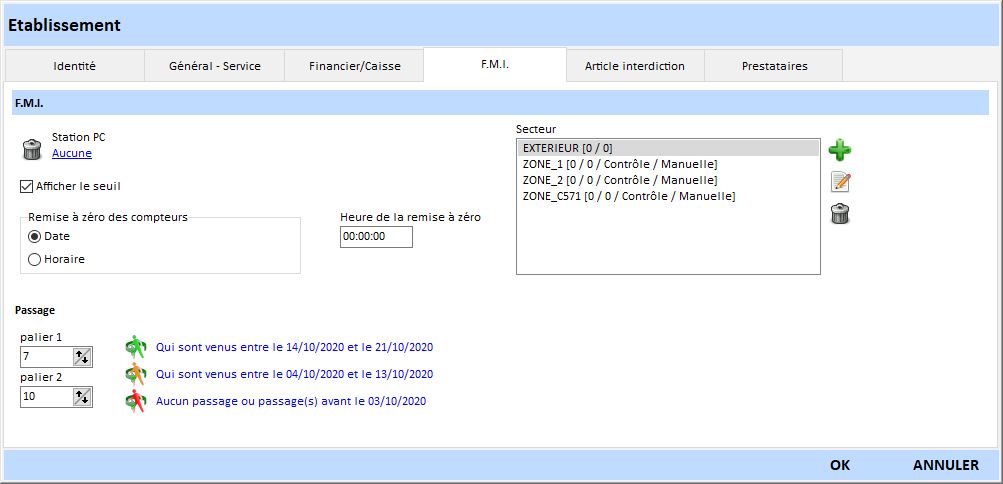Click the Heure de la remise à zéro field
The width and height of the screenshot is (1003, 484).
click(375, 237)
